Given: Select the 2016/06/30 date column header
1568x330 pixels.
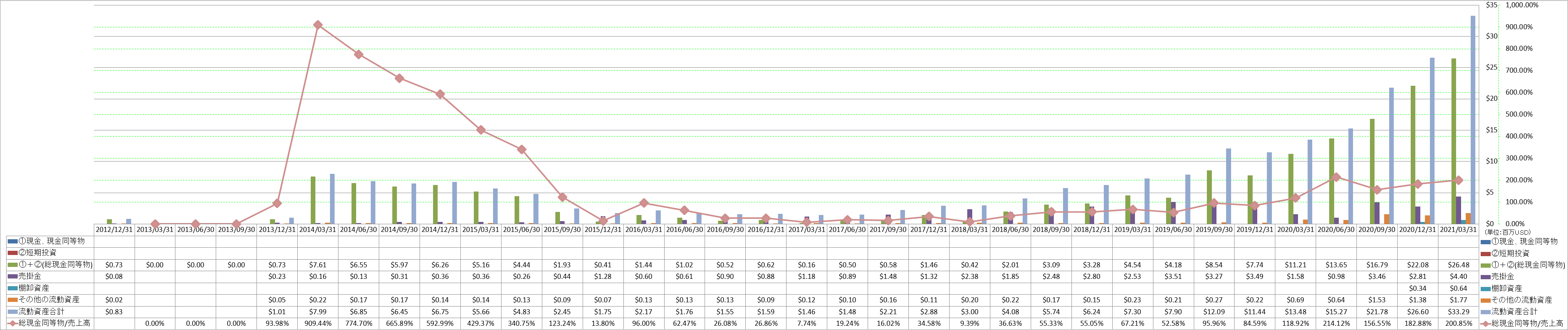Looking at the screenshot, I should (x=684, y=230).
